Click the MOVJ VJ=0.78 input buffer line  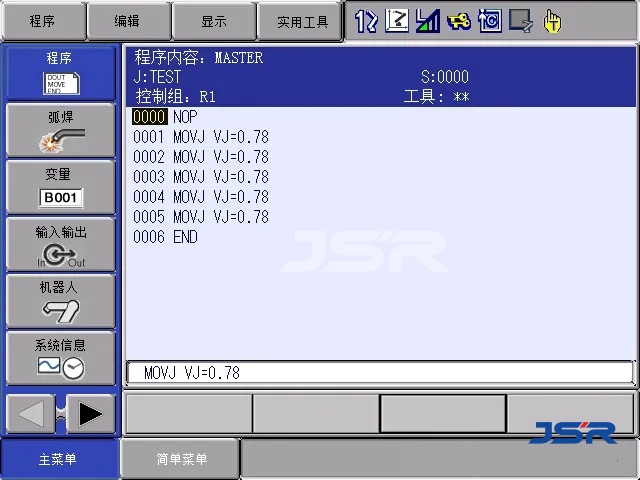(380, 373)
